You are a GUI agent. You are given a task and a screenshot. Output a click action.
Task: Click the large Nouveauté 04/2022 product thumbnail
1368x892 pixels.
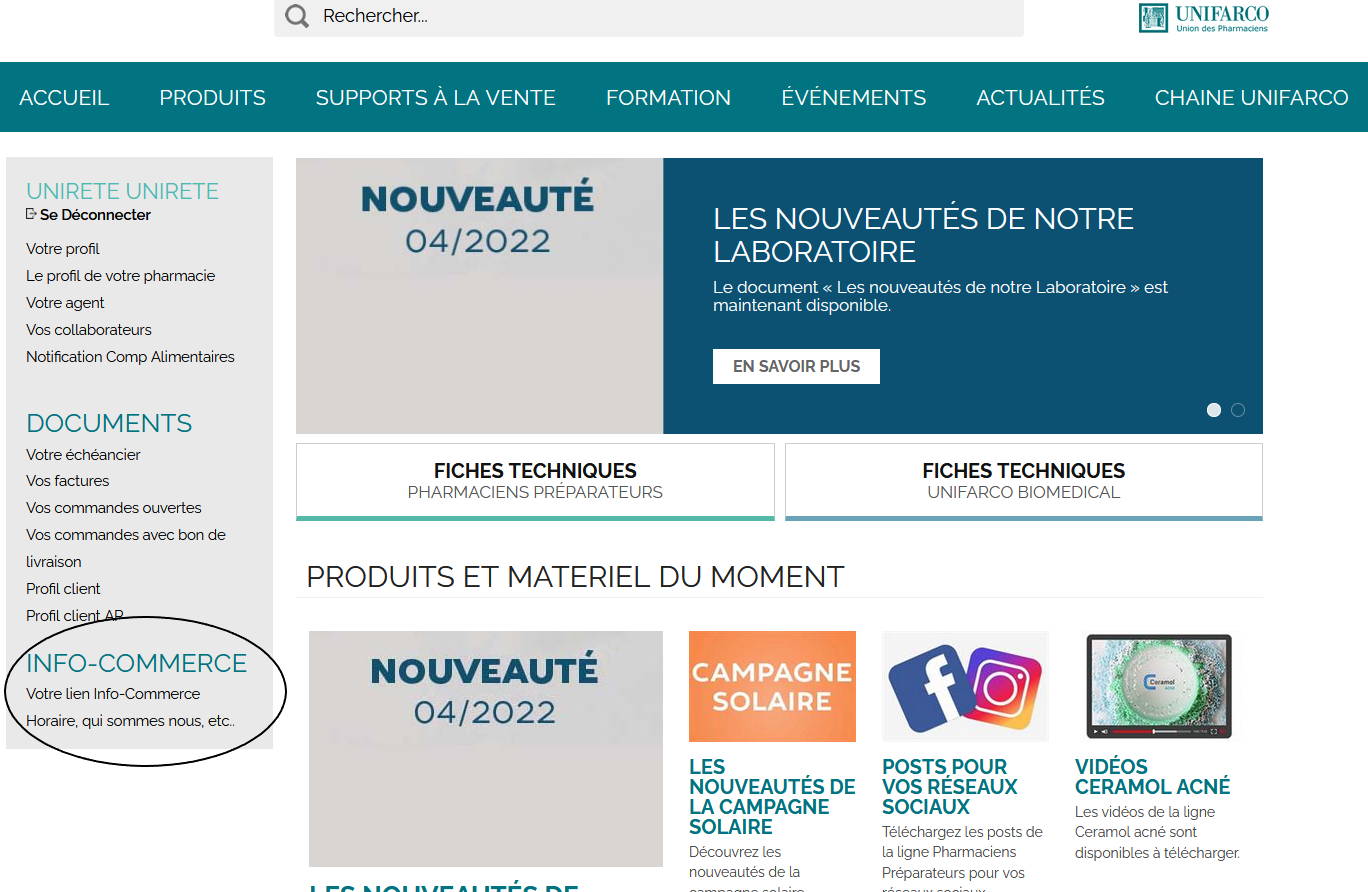tap(485, 749)
